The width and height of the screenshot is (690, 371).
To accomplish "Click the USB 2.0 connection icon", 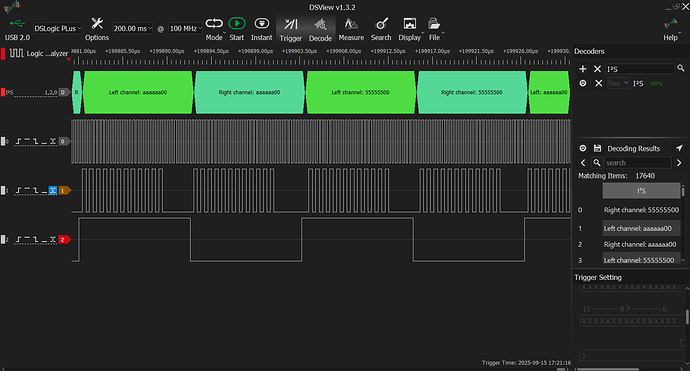I will click(x=17, y=24).
